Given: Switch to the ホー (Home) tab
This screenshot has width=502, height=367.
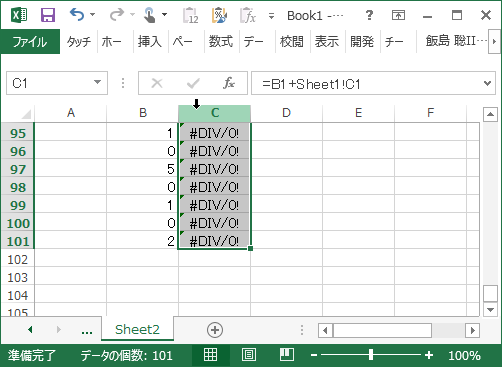Looking at the screenshot, I should click(111, 42).
